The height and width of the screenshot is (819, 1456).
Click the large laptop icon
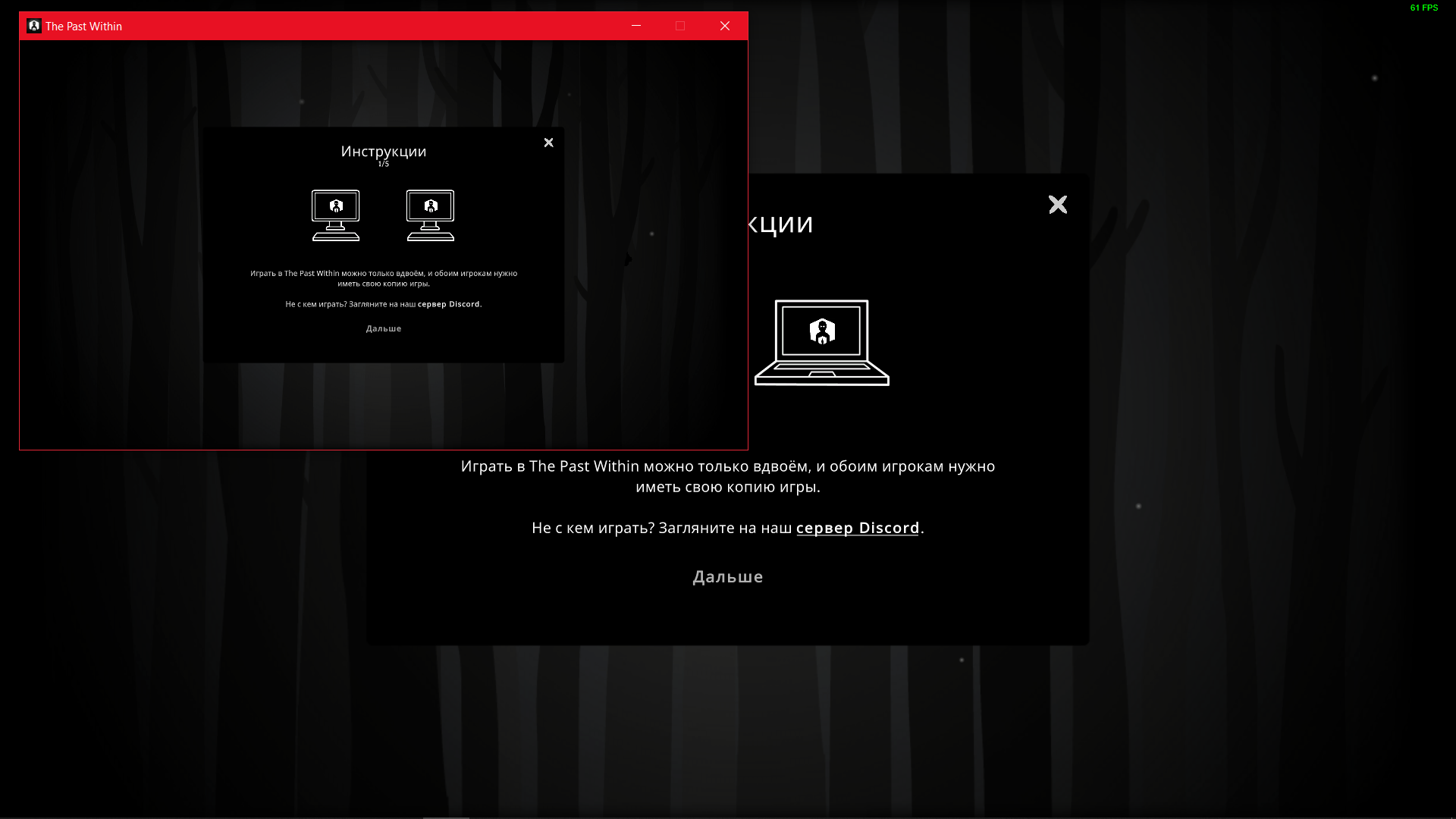coord(822,343)
